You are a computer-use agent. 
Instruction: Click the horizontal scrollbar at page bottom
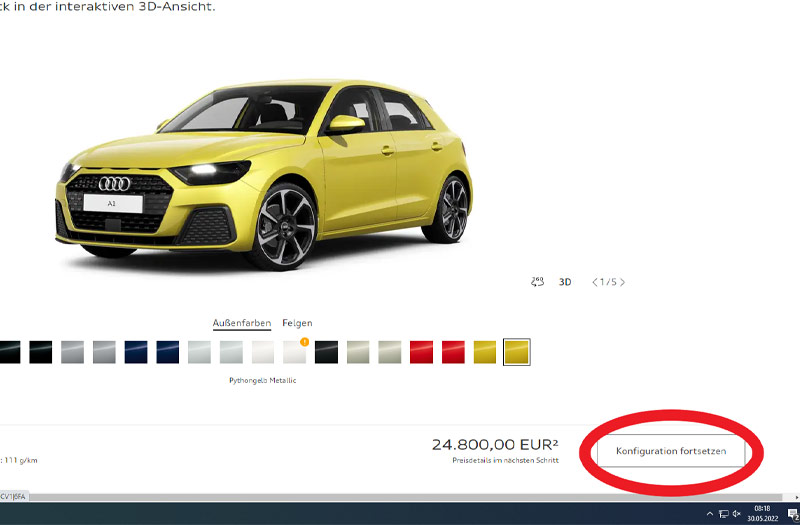click(x=400, y=496)
